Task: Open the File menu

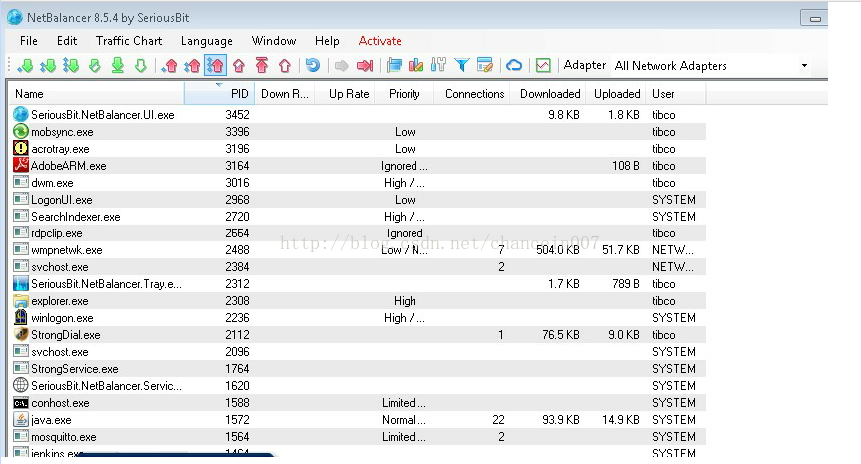Action: tap(29, 41)
